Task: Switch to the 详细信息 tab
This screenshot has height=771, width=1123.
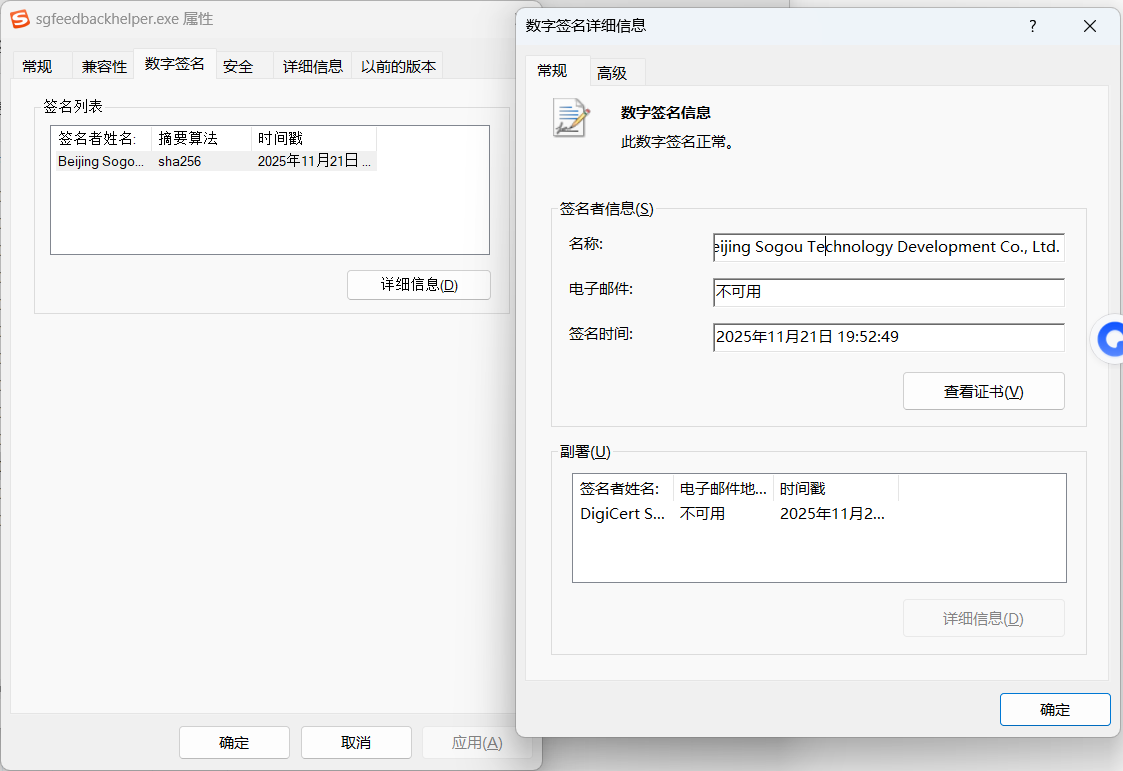Action: pos(312,67)
